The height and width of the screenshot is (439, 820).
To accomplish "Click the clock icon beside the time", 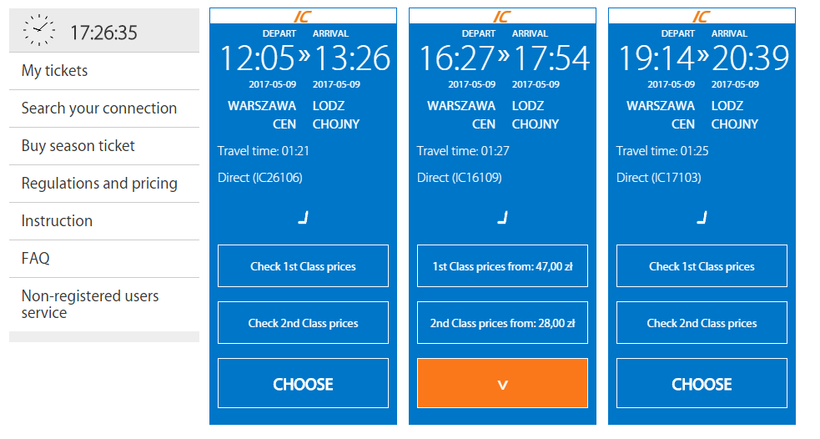I will point(39,31).
